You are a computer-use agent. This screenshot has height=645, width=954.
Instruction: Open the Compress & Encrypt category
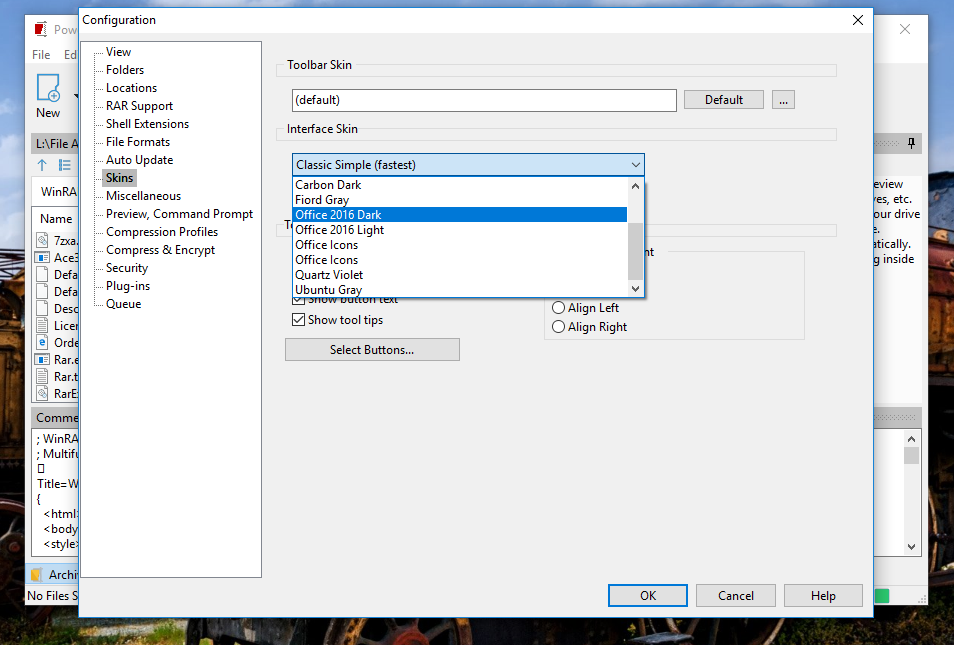[x=160, y=249]
